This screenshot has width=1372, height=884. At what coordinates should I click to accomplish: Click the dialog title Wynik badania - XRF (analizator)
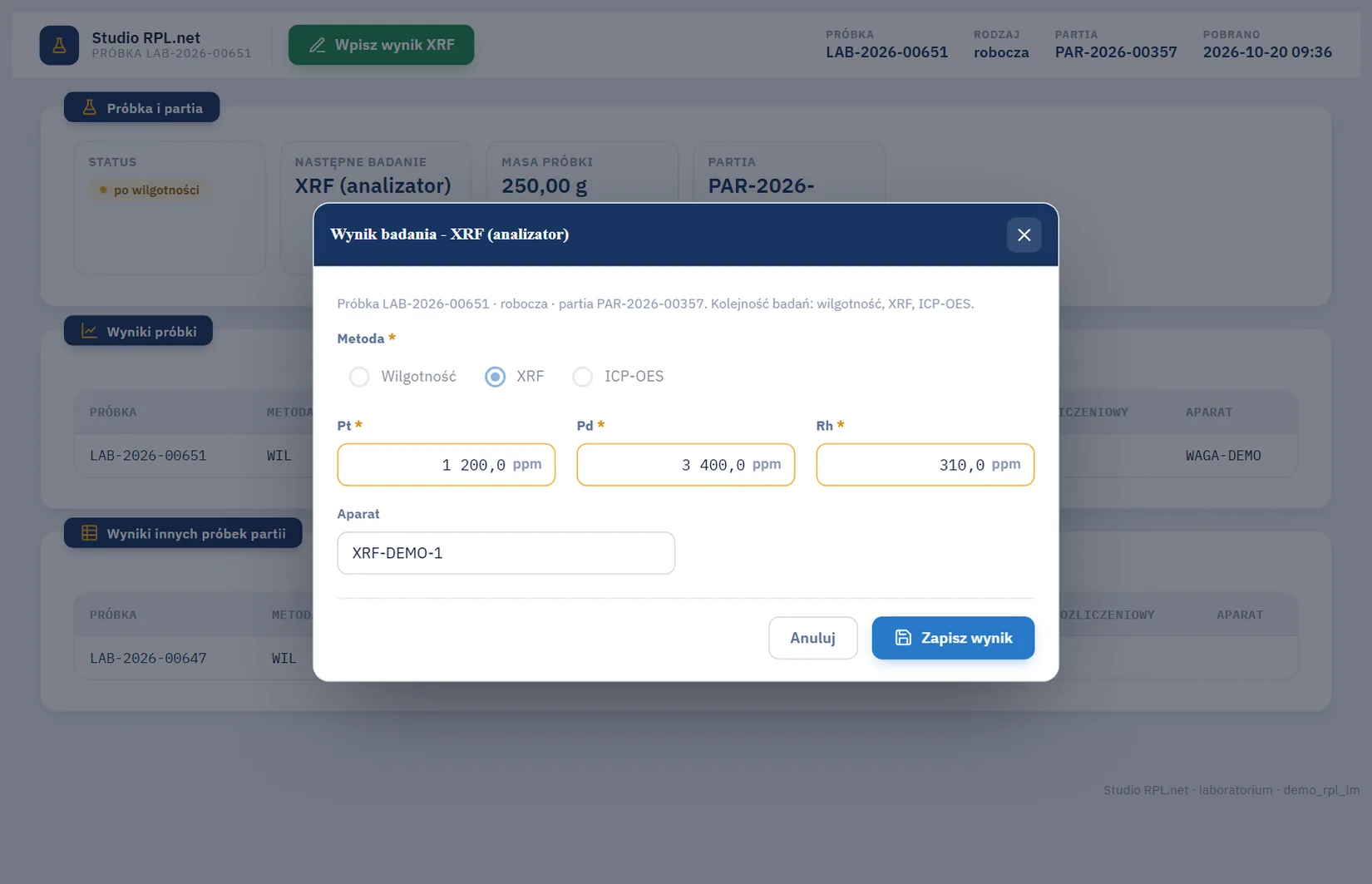point(449,235)
